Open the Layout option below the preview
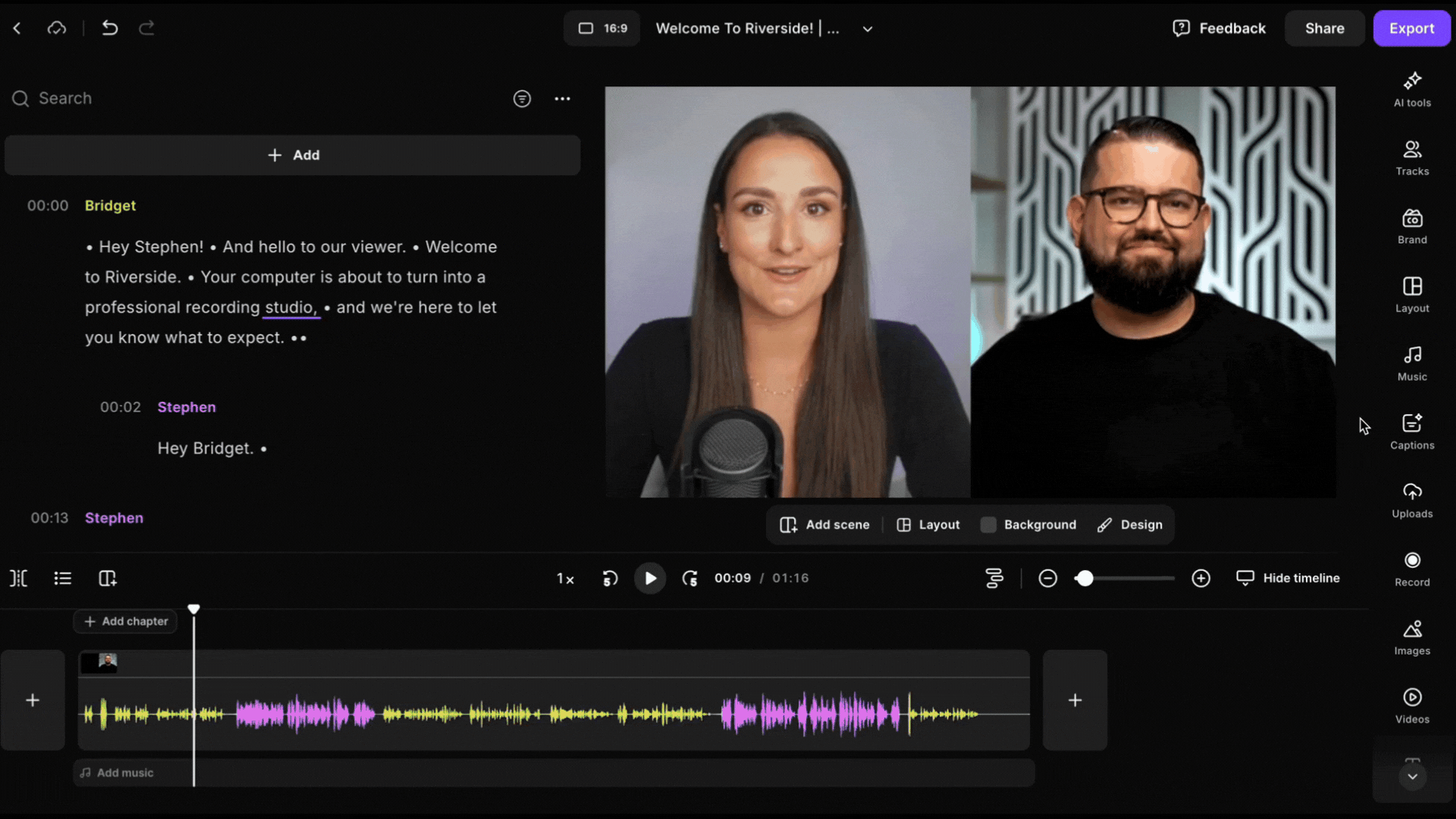The height and width of the screenshot is (819, 1456). tap(928, 525)
